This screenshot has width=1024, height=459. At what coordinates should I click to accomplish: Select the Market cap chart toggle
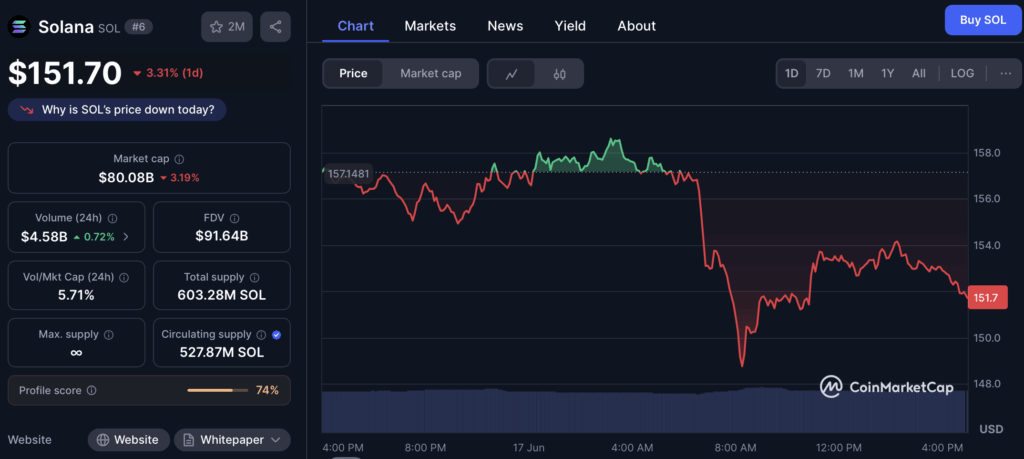(x=431, y=74)
